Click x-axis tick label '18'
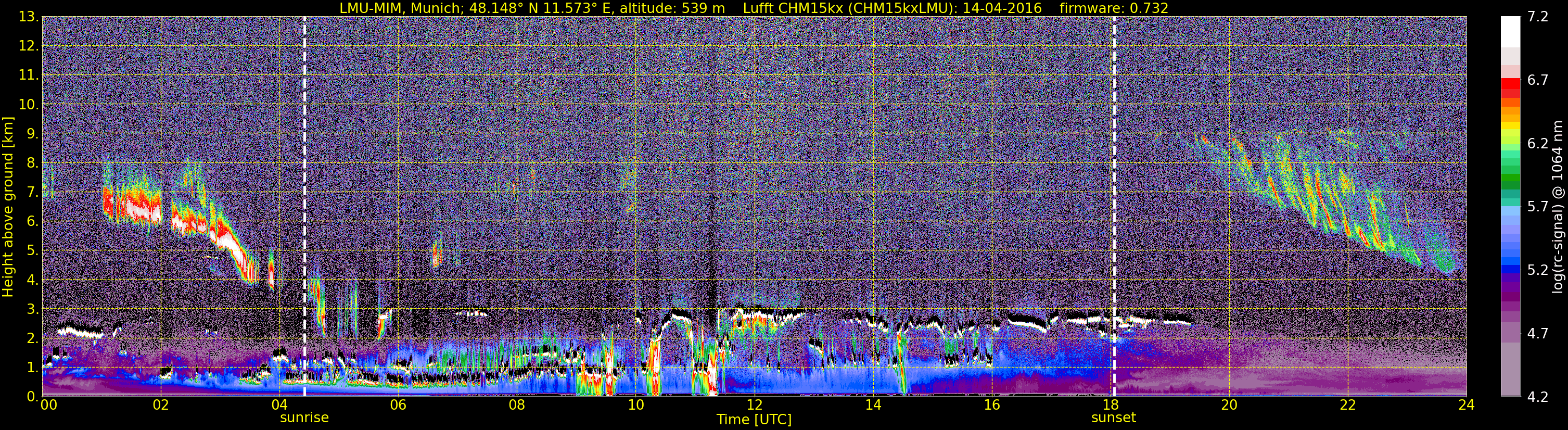This screenshot has height=430, width=1568. 1110,405
